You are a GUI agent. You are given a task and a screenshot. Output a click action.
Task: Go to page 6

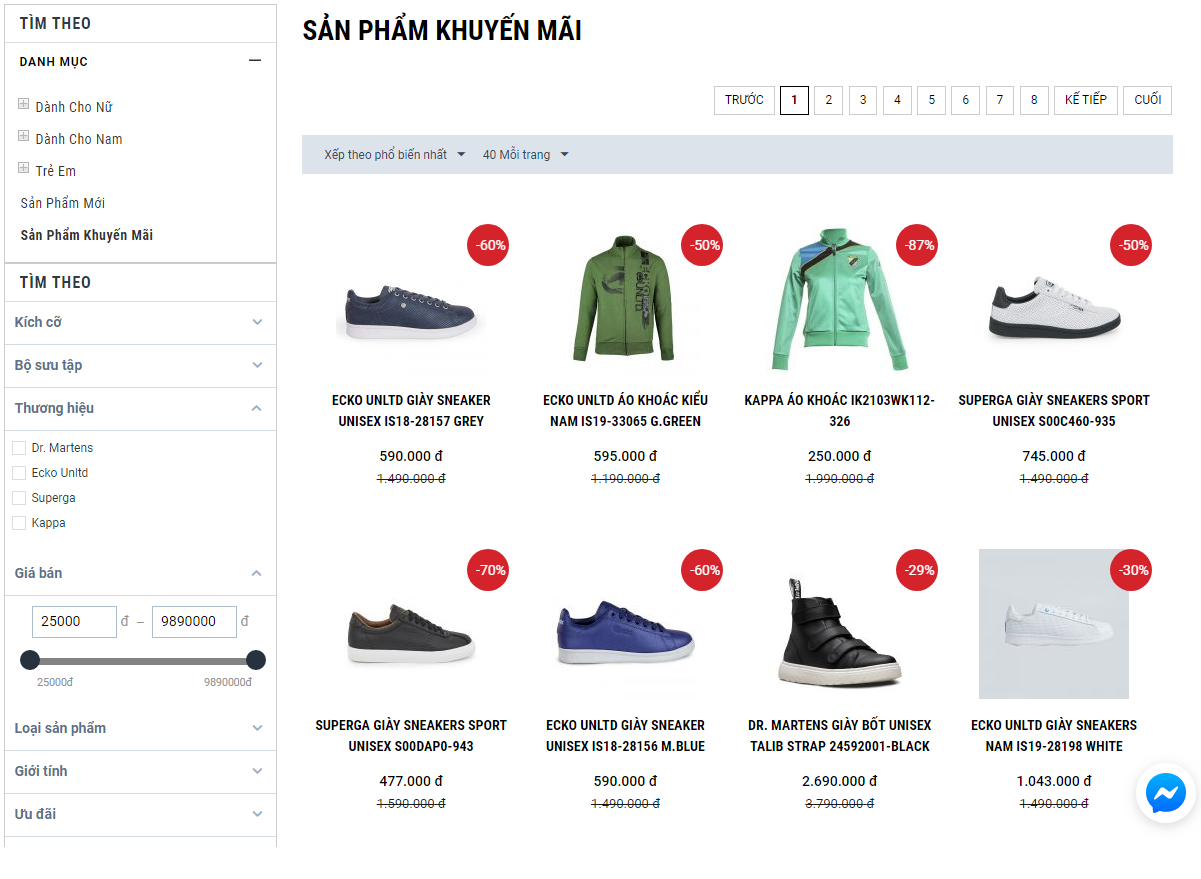click(965, 100)
